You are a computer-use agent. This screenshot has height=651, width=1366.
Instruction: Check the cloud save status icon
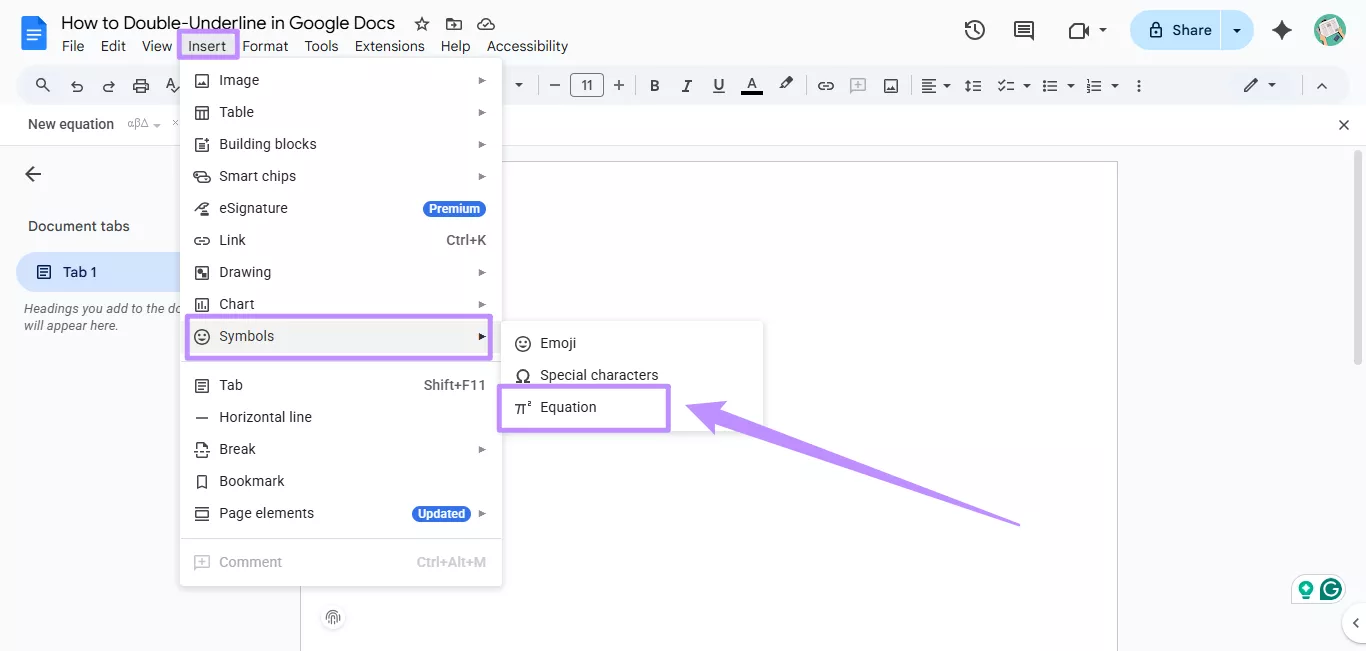click(x=486, y=23)
